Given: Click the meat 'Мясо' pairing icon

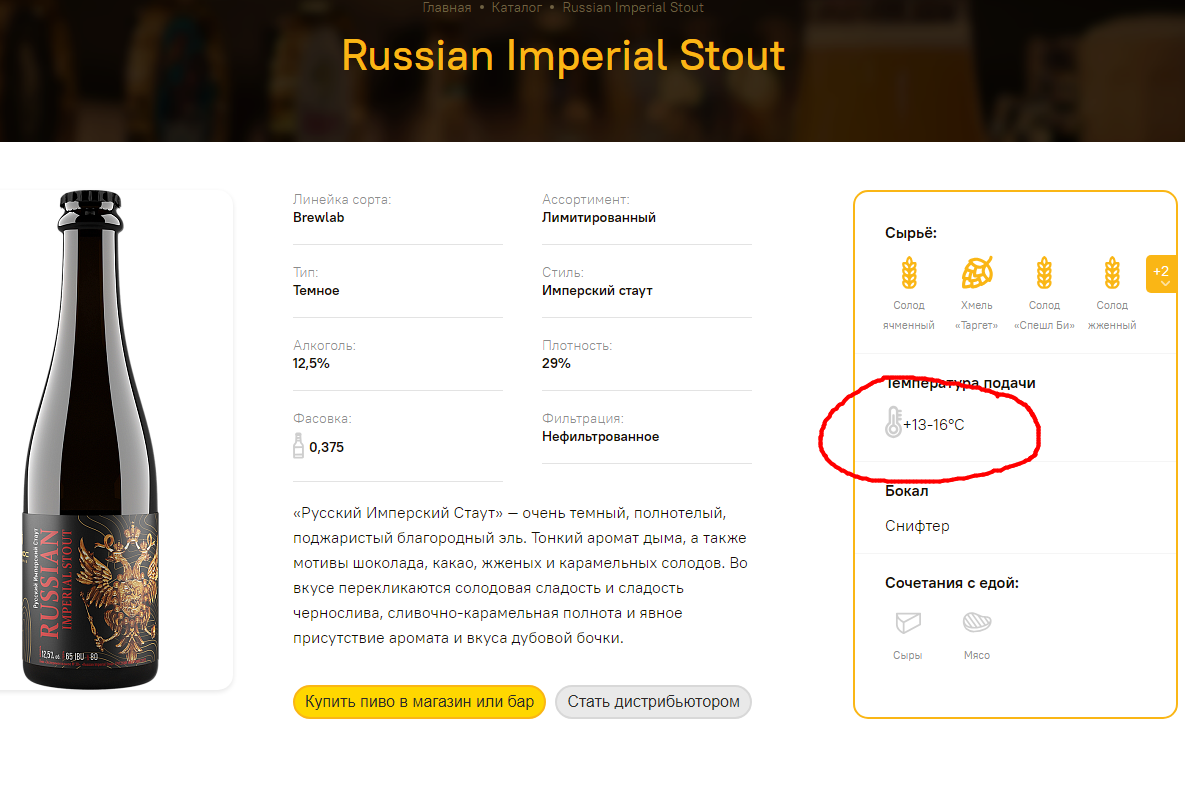Looking at the screenshot, I should (x=976, y=622).
